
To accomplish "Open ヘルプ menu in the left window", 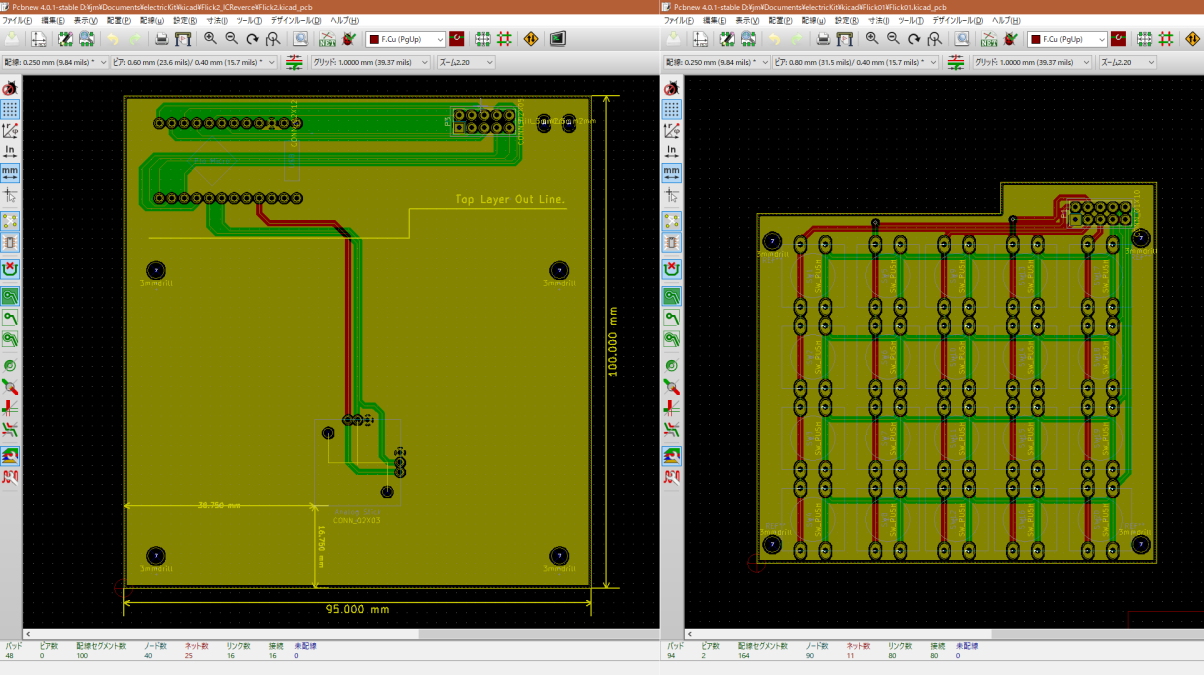I will (x=344, y=20).
